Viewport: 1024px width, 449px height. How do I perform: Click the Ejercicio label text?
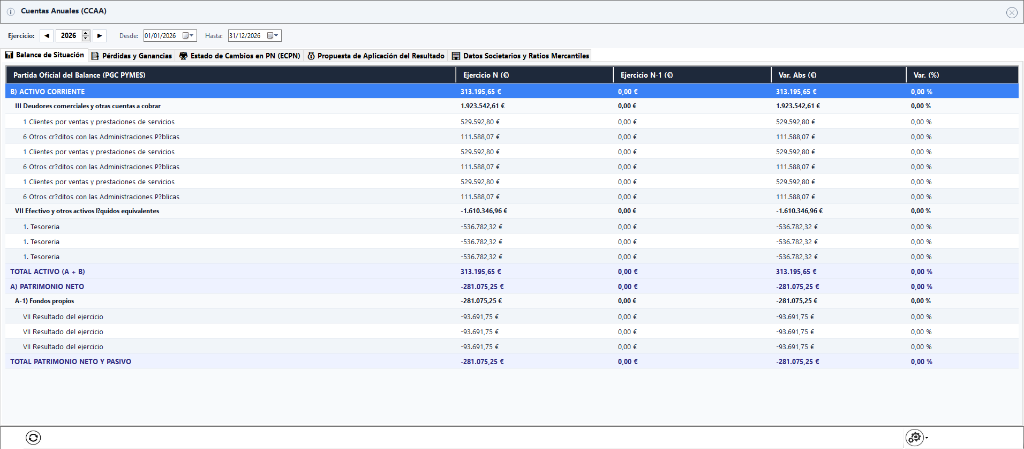[22, 36]
